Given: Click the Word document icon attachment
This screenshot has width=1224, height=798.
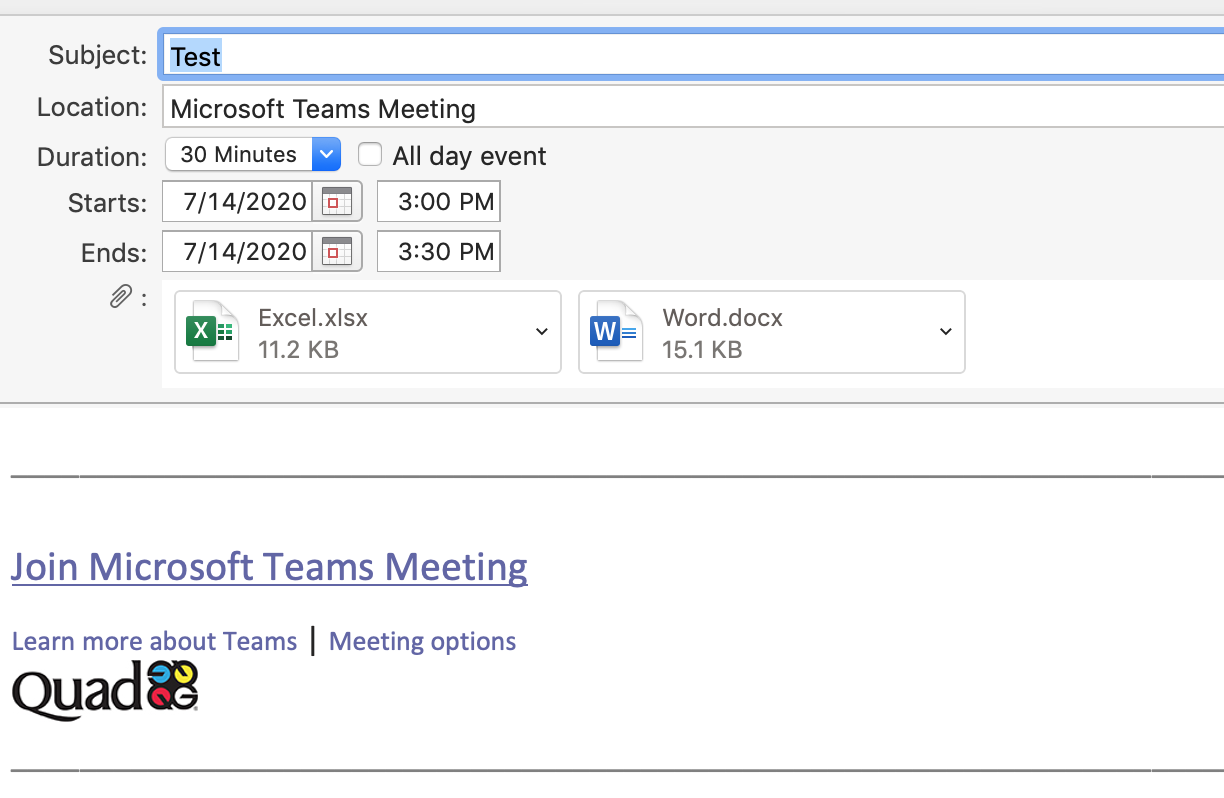Looking at the screenshot, I should click(615, 331).
